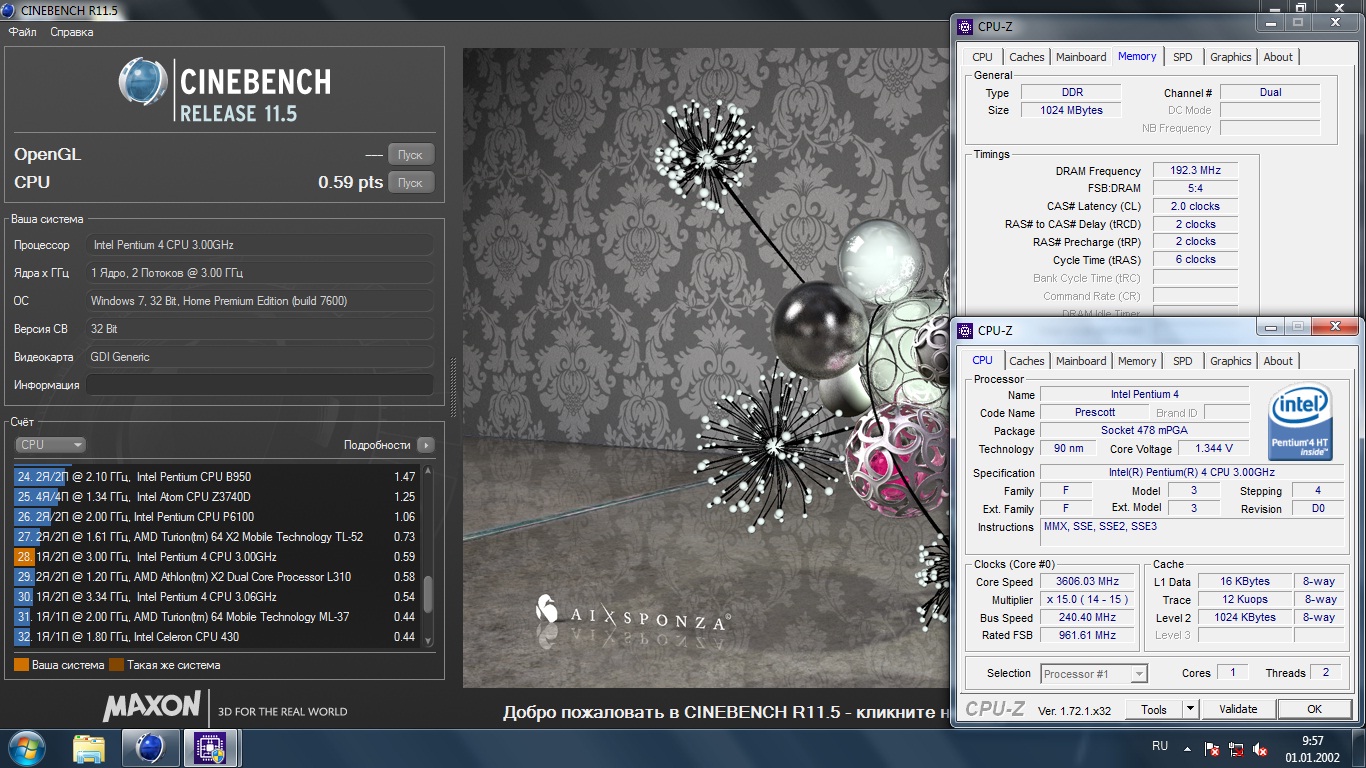The height and width of the screenshot is (768, 1366).
Task: Open SPD tab in Processor CPU-Z window
Action: pyautogui.click(x=1183, y=361)
